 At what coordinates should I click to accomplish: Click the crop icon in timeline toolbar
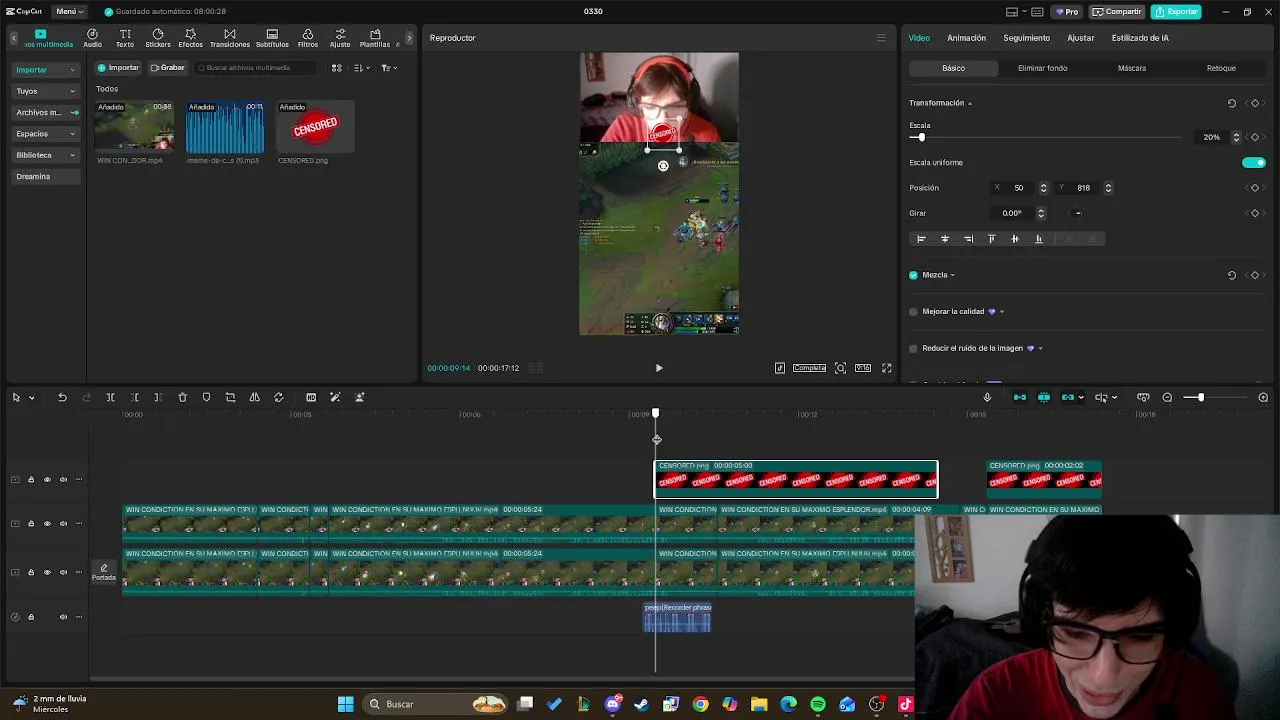coord(230,397)
